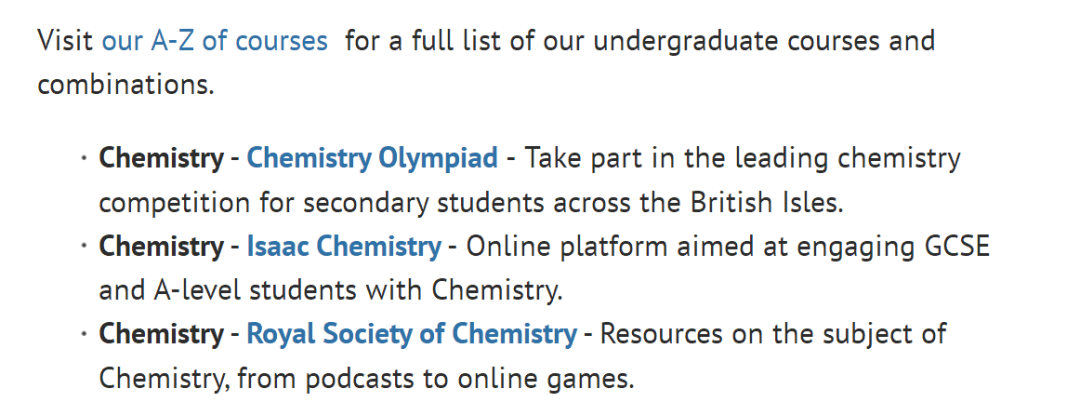The image size is (1080, 402).
Task: Open the 'our A-Z of courses' link
Action: click(x=214, y=41)
